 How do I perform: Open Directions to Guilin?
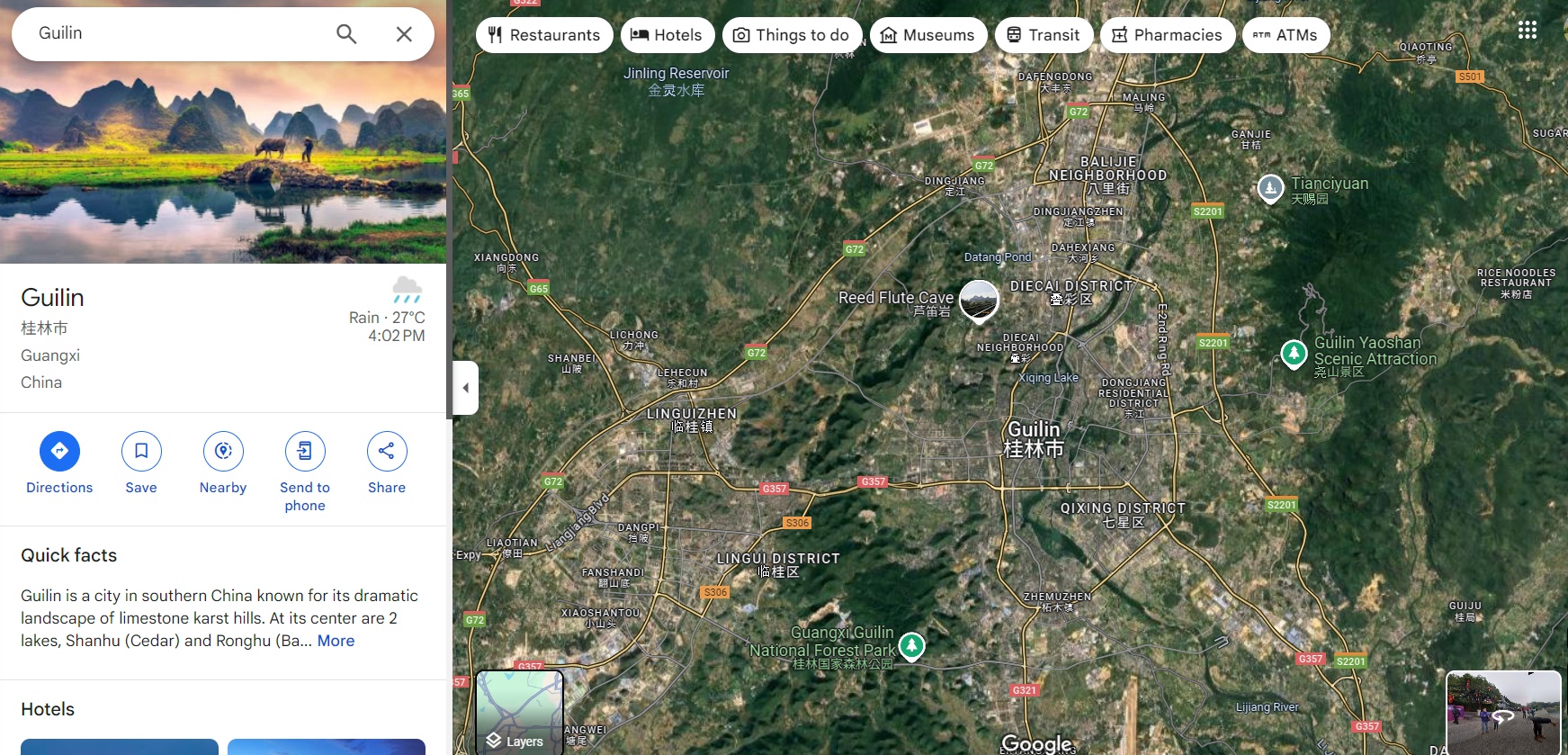59,463
